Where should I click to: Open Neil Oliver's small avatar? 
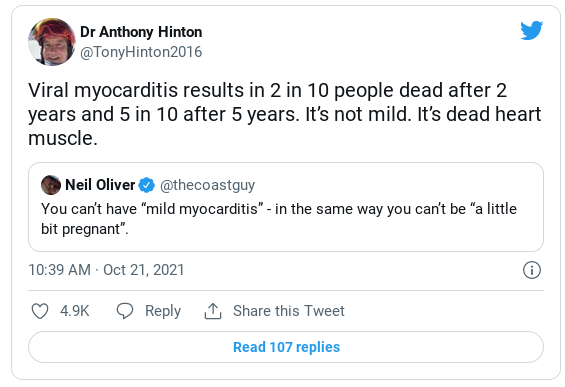51,185
